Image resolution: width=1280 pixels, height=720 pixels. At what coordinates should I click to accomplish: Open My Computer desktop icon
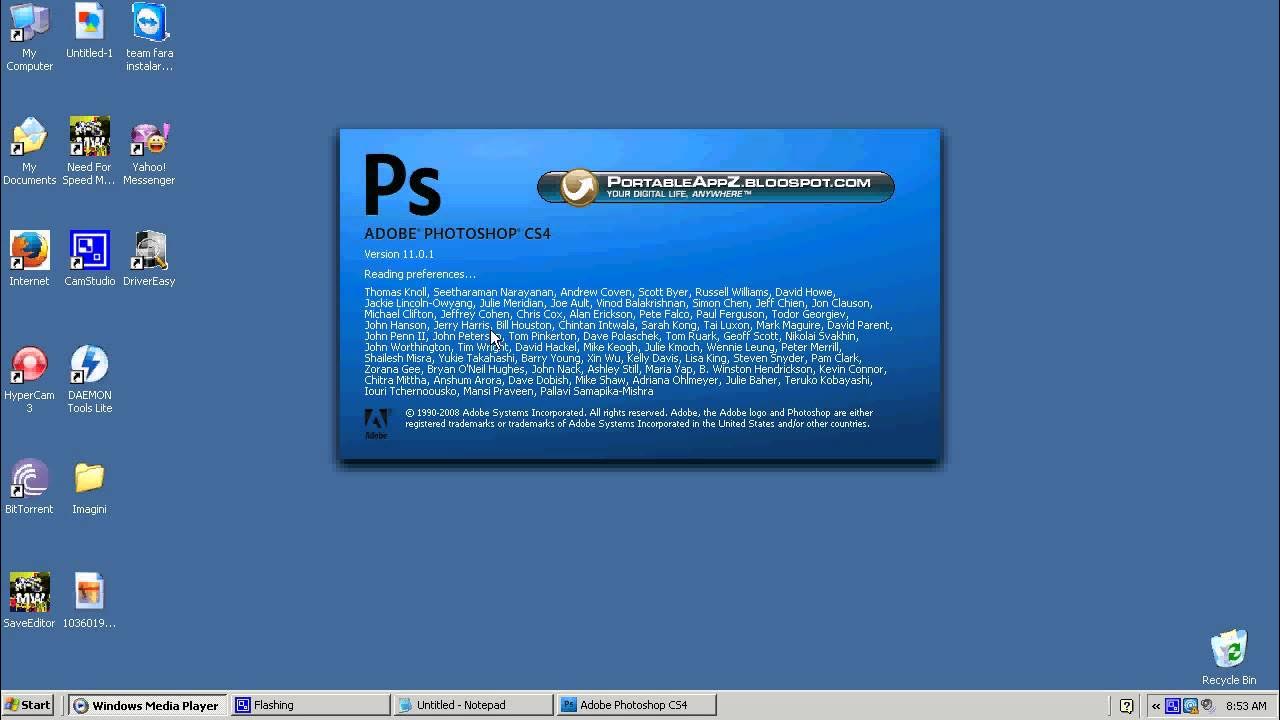click(29, 37)
